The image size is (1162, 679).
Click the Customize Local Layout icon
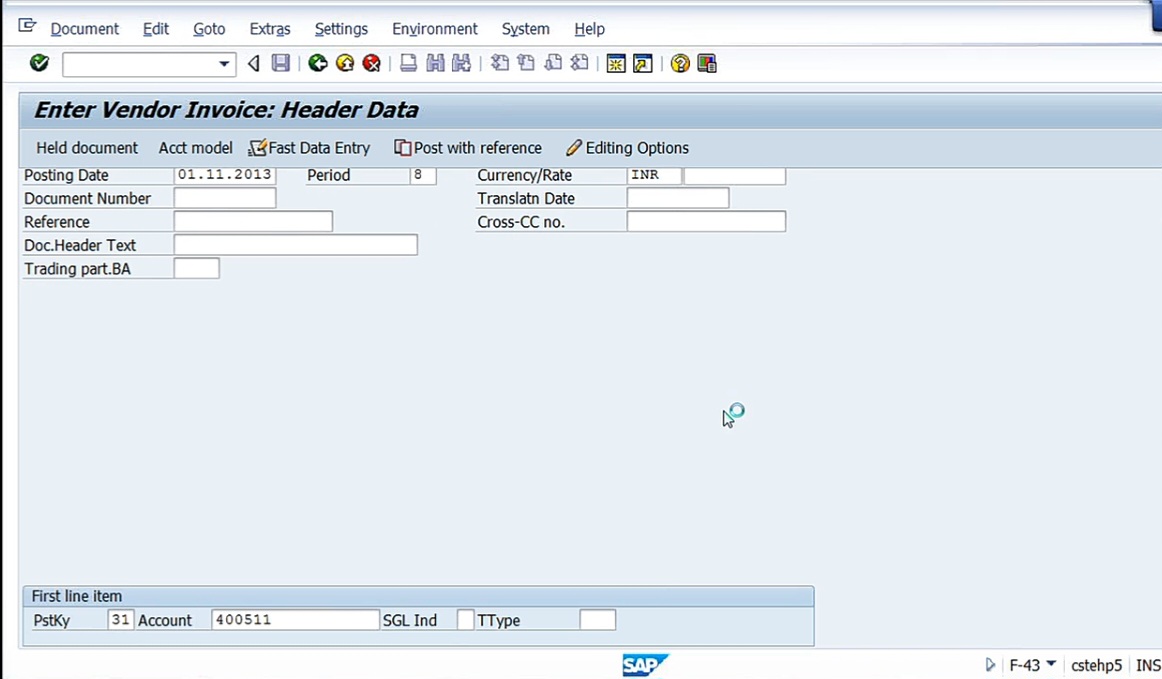pyautogui.click(x=707, y=64)
